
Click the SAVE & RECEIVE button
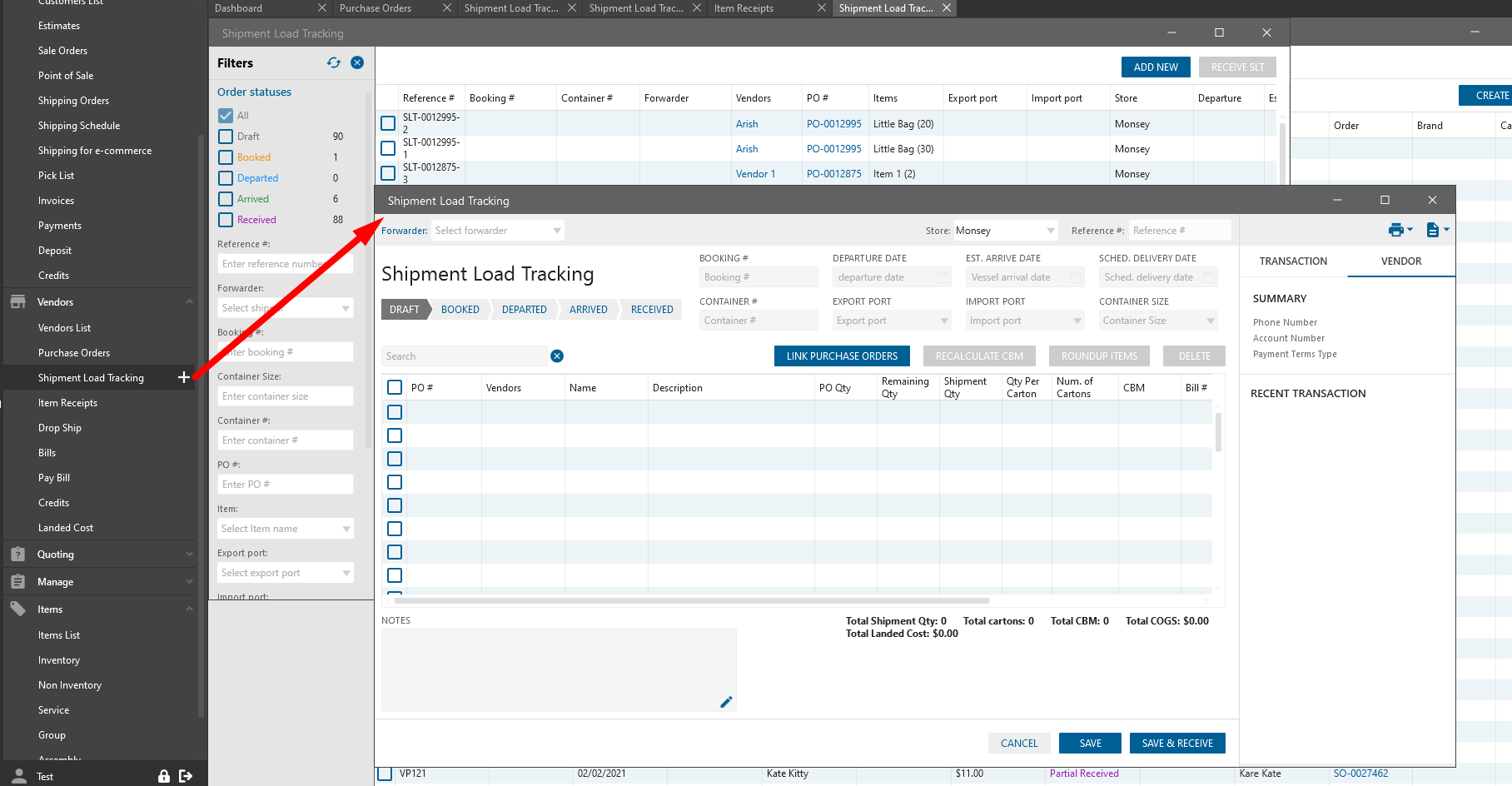tap(1177, 744)
